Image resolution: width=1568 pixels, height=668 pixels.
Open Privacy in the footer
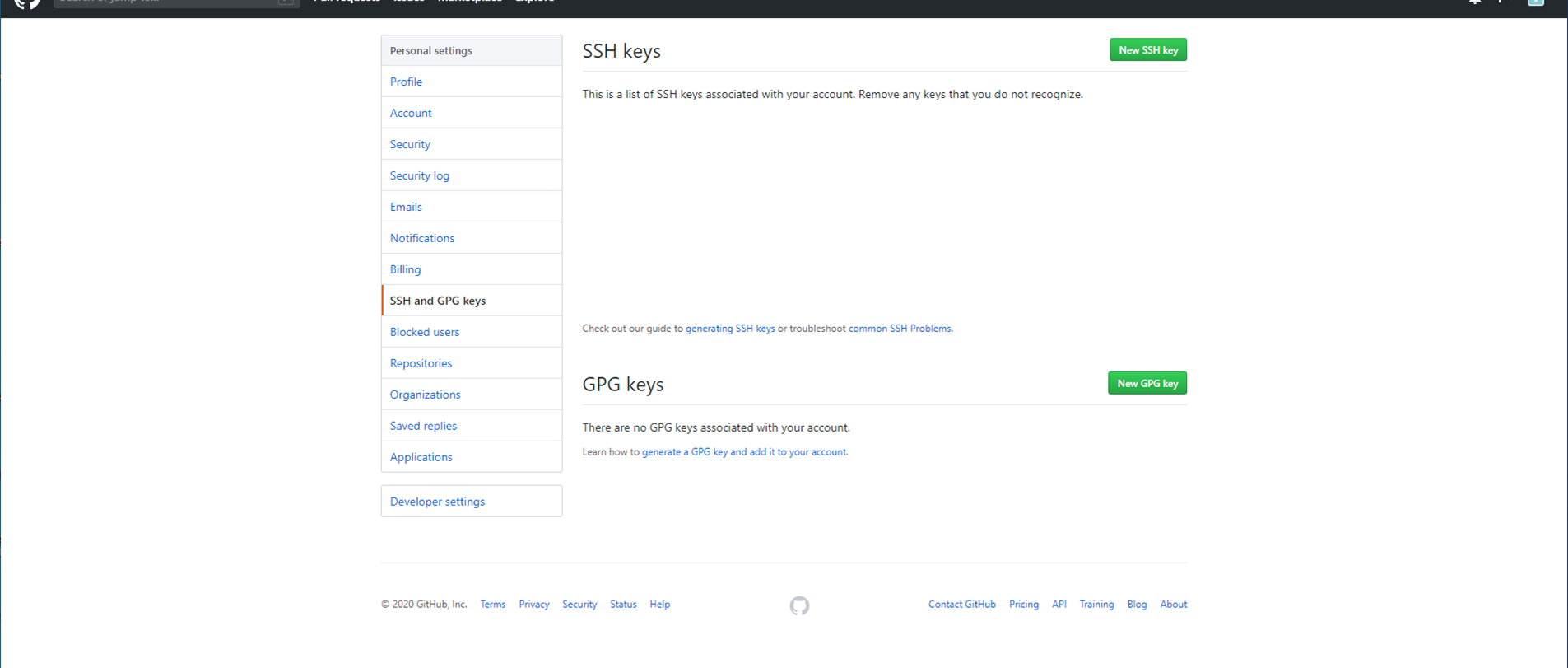click(534, 605)
